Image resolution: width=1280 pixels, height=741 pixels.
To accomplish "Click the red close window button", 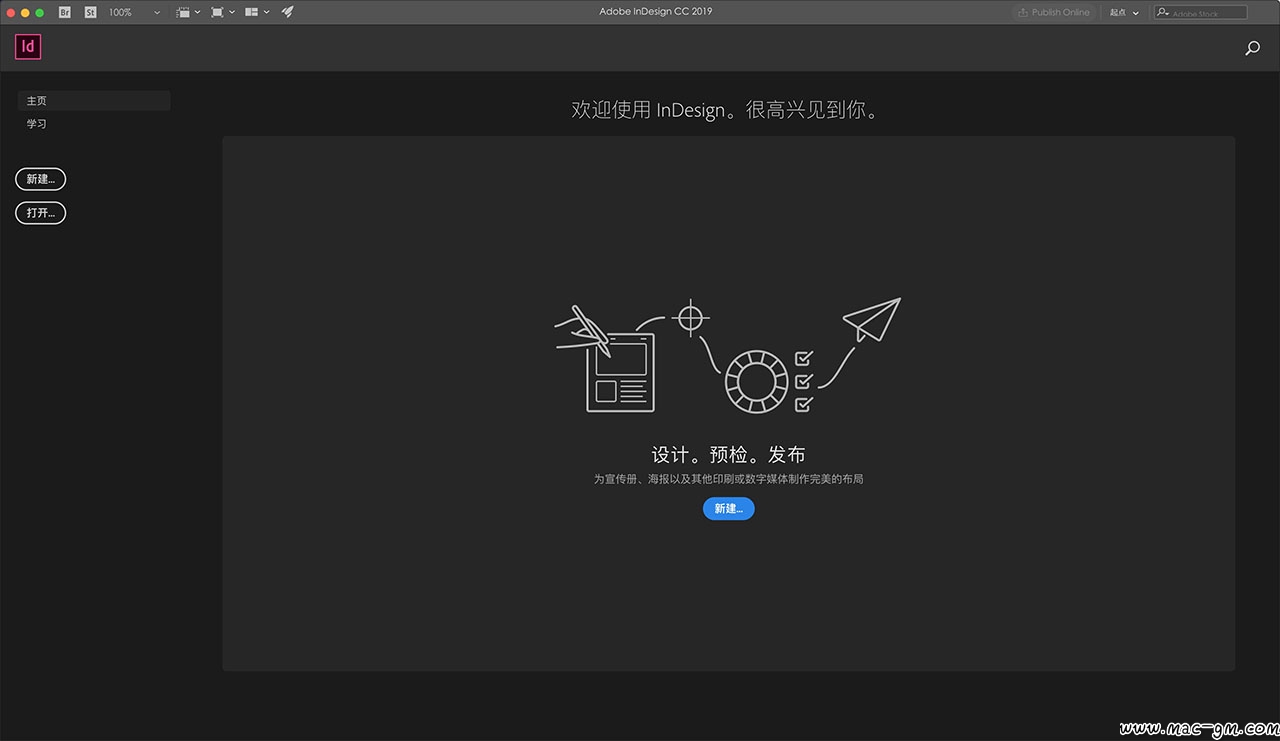I will (x=11, y=12).
